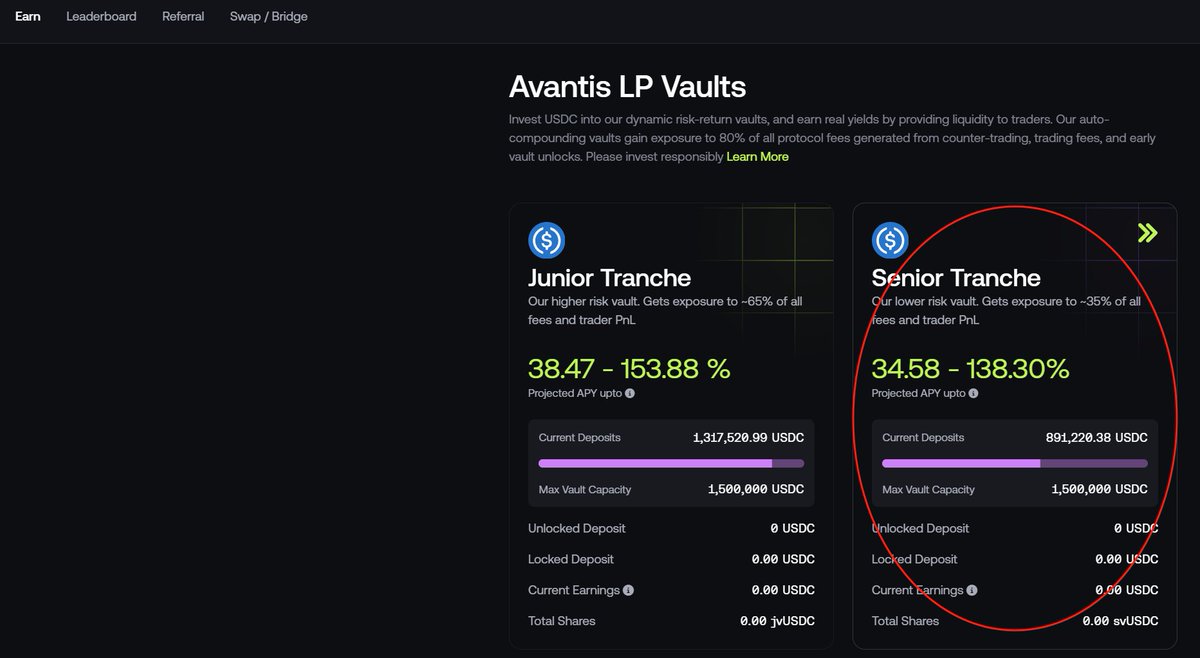Click Junior Locked Deposit label
Image resolution: width=1200 pixels, height=658 pixels.
571,559
